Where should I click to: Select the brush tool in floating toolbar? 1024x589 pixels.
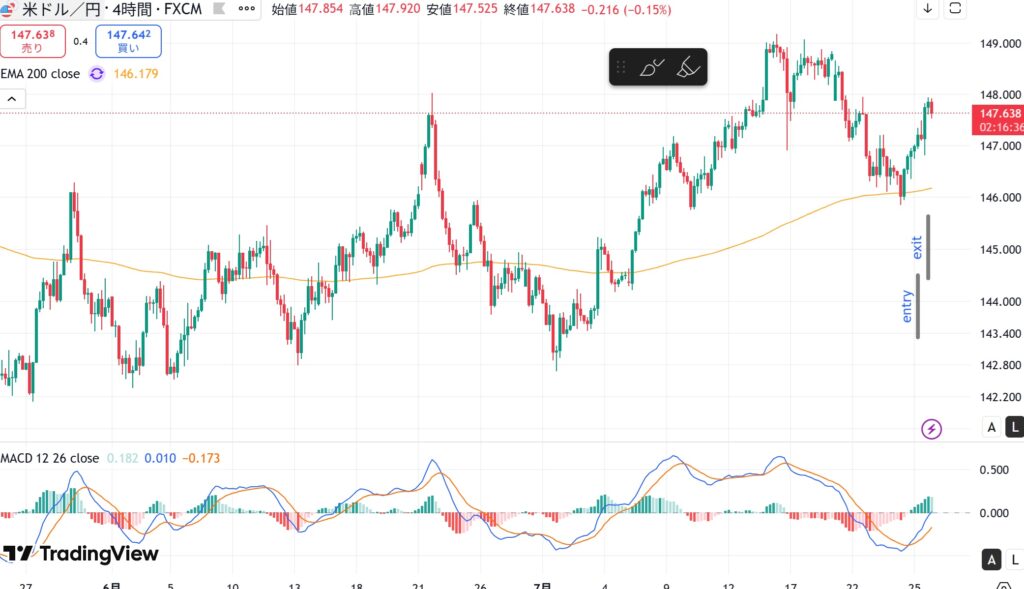click(651, 67)
